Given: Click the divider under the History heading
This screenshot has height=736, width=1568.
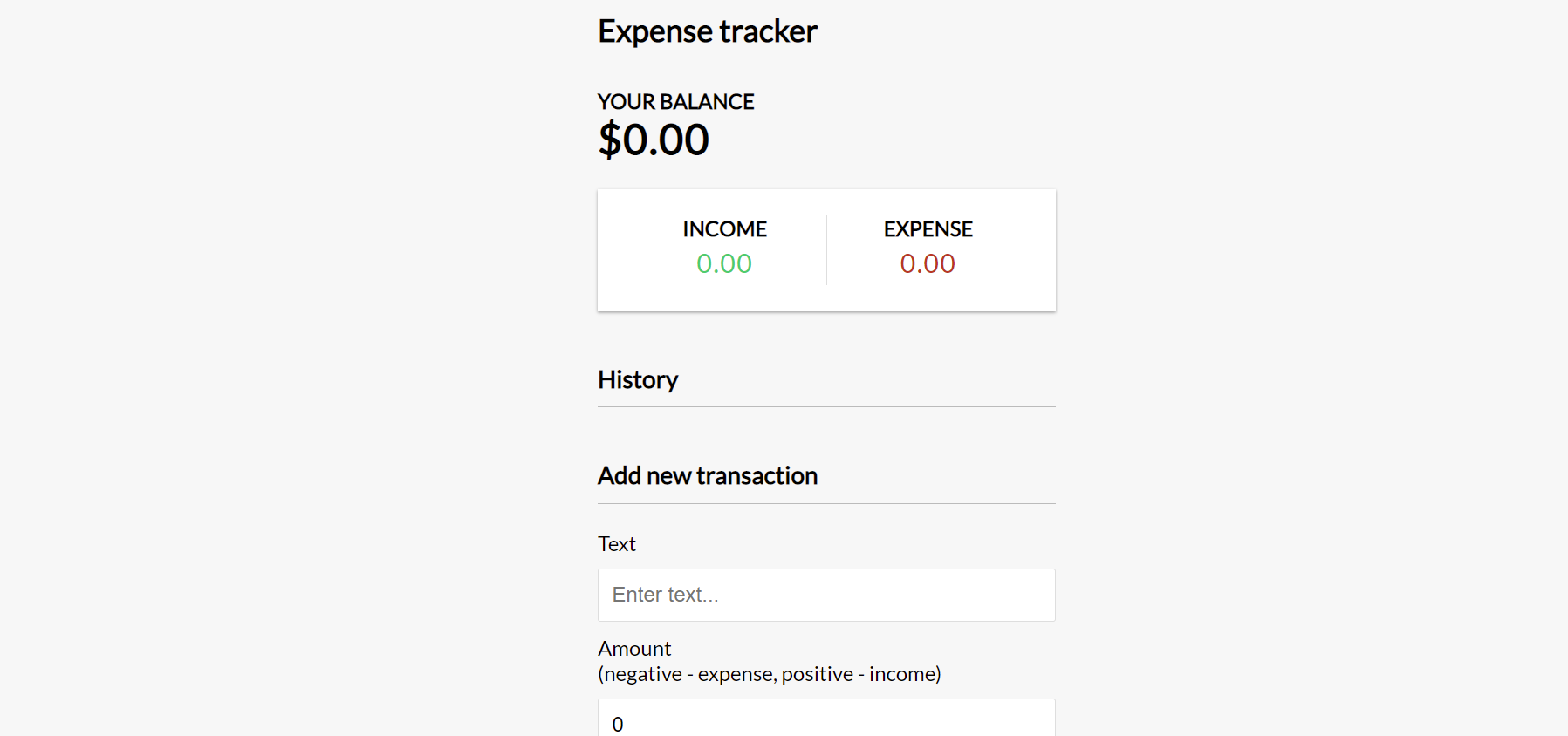Looking at the screenshot, I should tap(825, 406).
